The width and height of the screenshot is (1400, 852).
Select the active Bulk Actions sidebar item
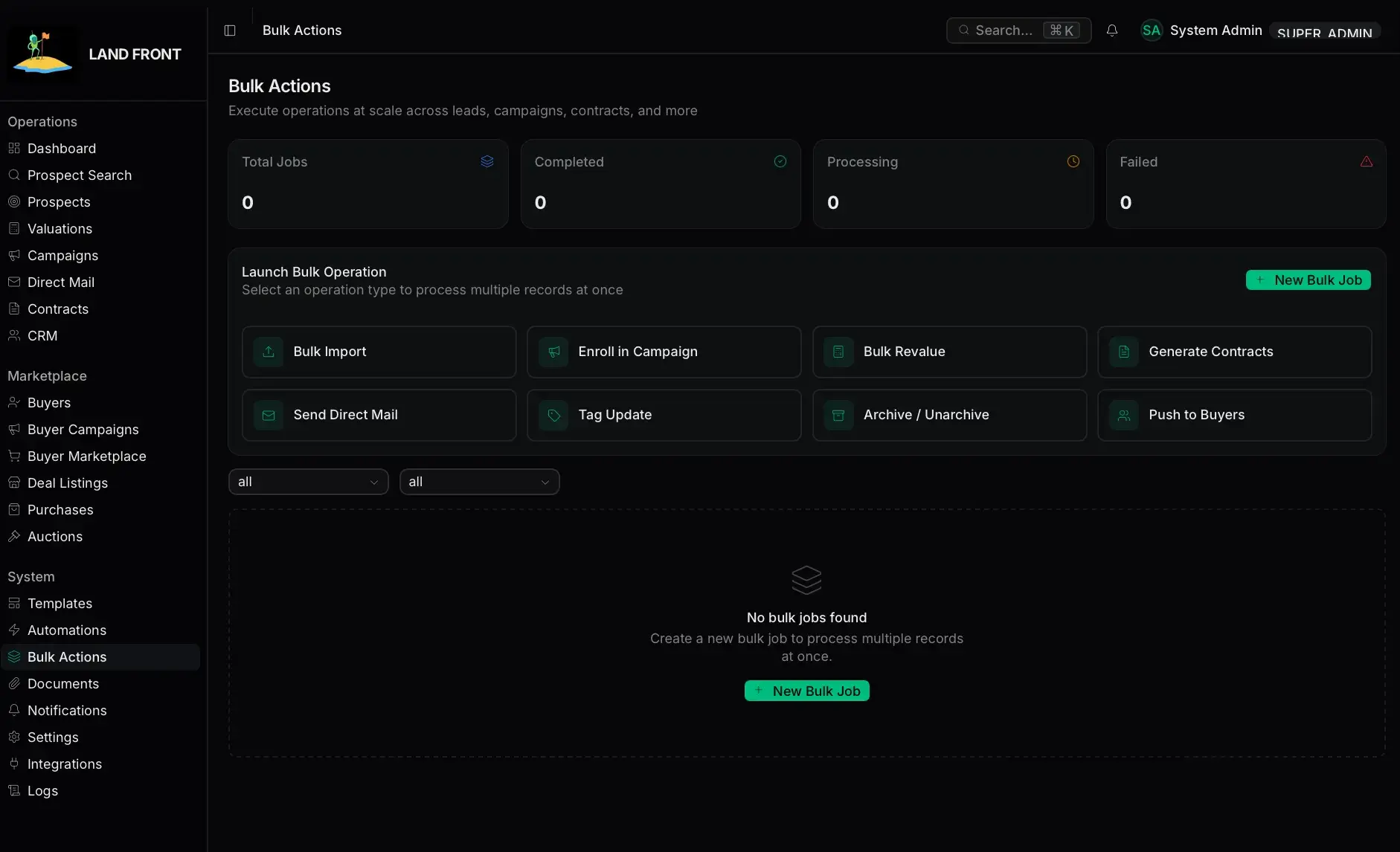100,656
